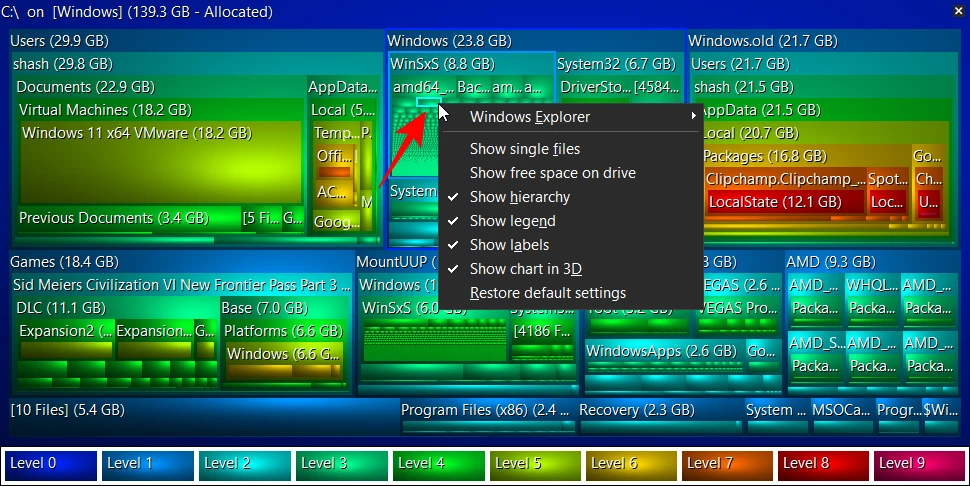Viewport: 970px width, 486px height.
Task: Click the Show single files option
Action: pos(524,149)
